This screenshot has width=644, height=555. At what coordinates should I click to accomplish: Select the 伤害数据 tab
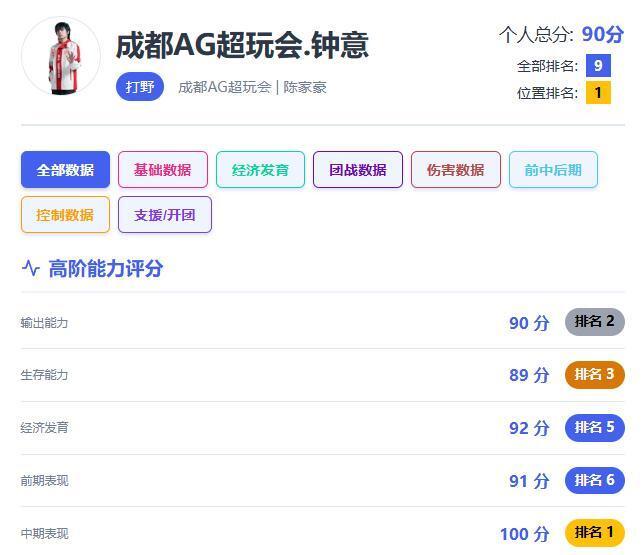point(455,170)
